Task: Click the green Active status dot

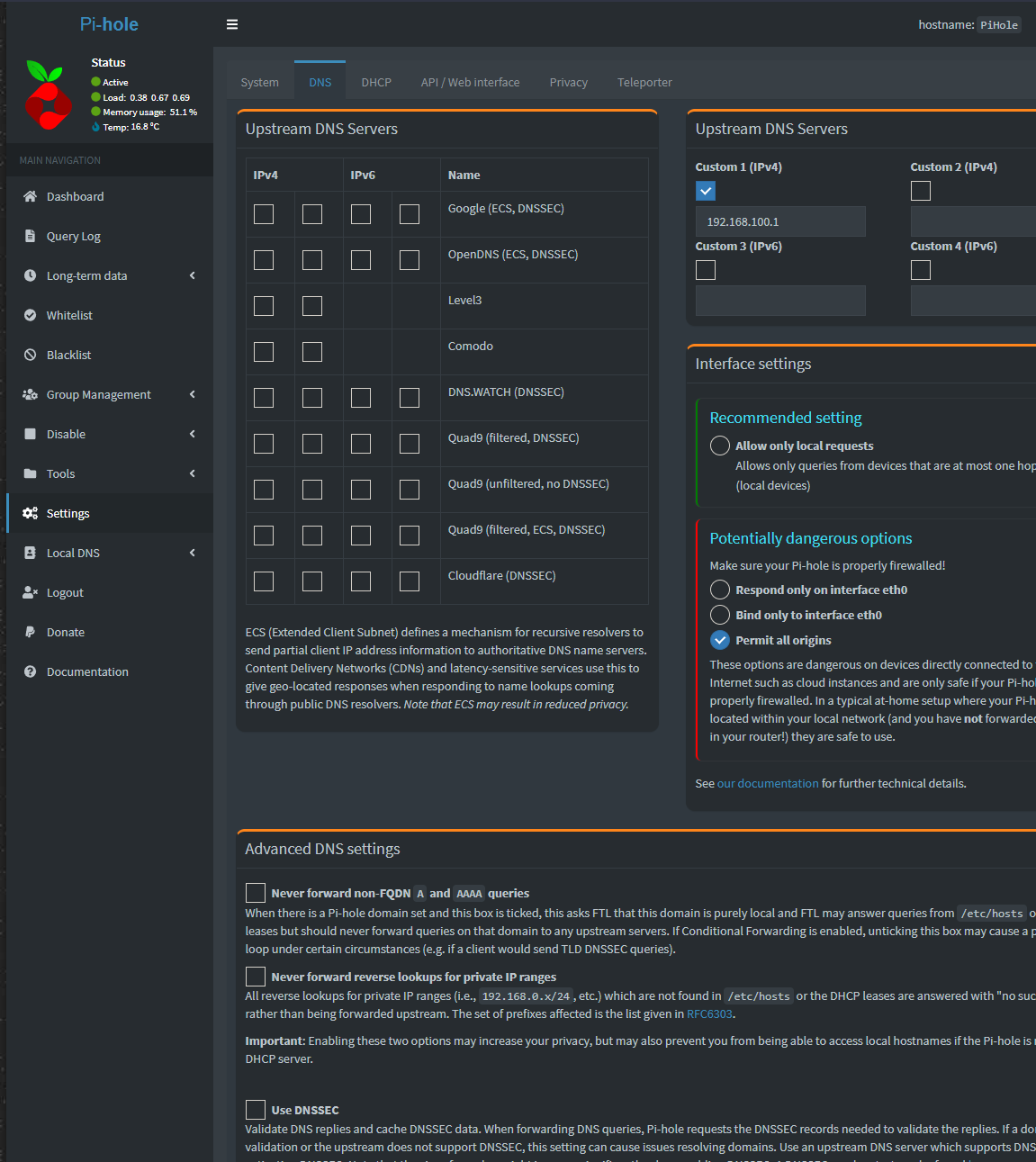Action: pyautogui.click(x=95, y=82)
